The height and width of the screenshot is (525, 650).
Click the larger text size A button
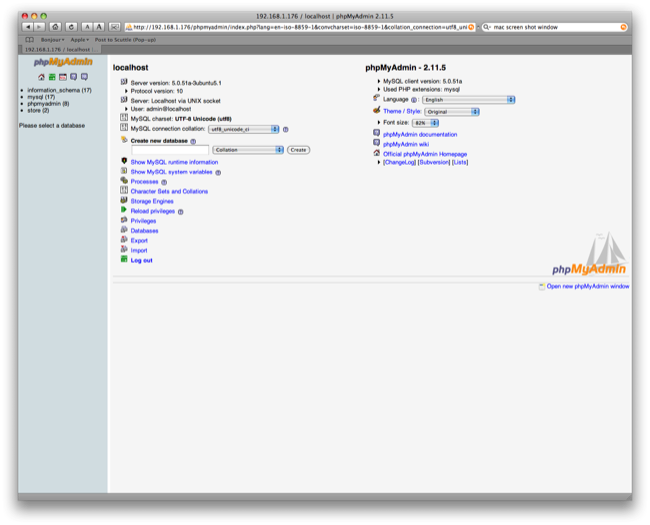pyautogui.click(x=99, y=27)
